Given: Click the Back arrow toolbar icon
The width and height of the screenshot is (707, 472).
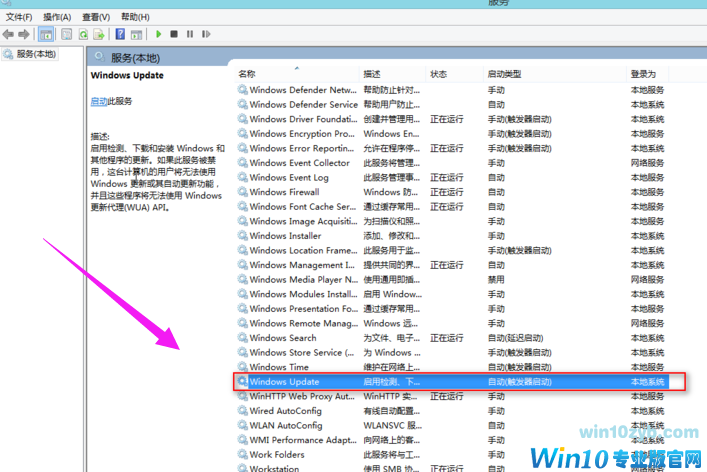Looking at the screenshot, I should [8, 34].
